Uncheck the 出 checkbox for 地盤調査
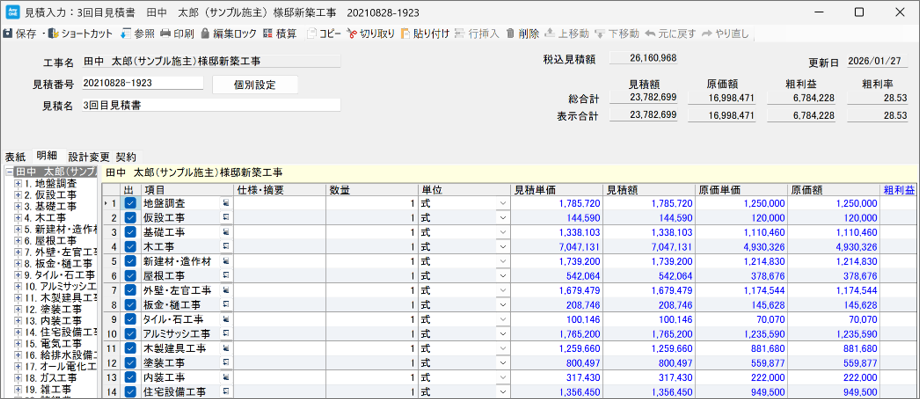The image size is (920, 399). pyautogui.click(x=130, y=204)
